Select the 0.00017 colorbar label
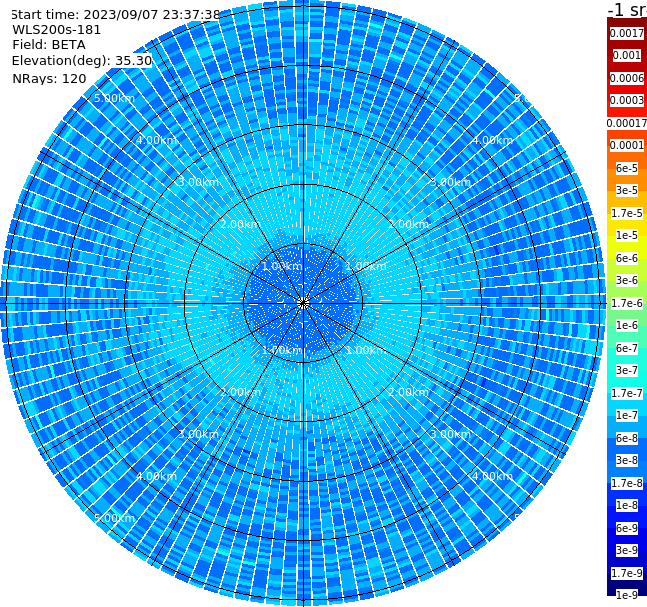 coord(627,123)
